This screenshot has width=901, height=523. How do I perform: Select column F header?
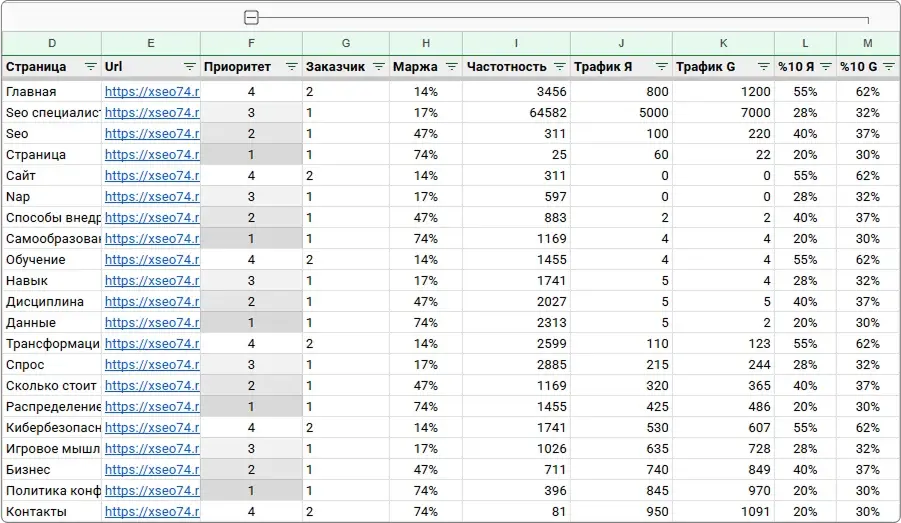pyautogui.click(x=251, y=43)
